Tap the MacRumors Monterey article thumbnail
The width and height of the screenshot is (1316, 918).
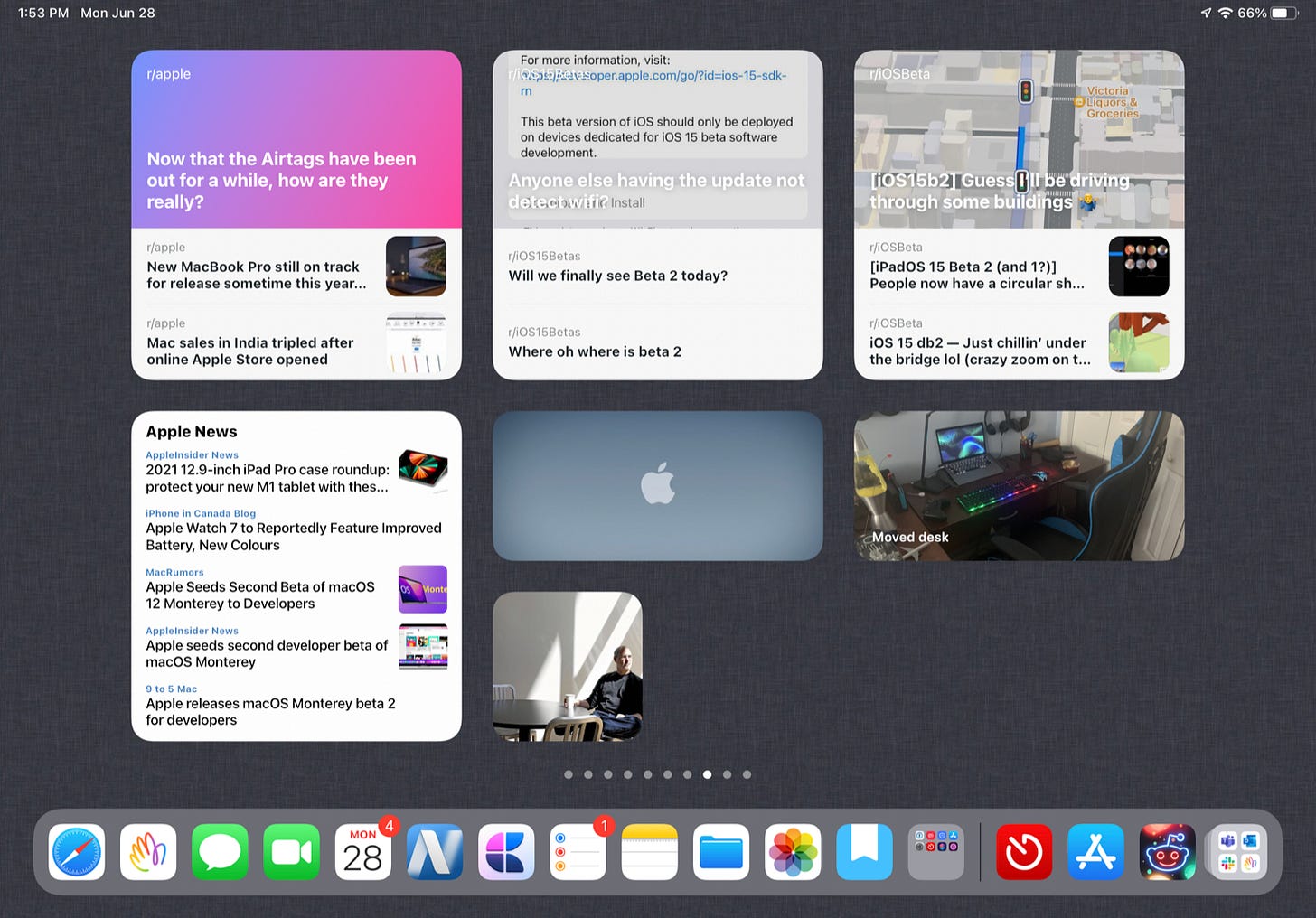(x=423, y=589)
